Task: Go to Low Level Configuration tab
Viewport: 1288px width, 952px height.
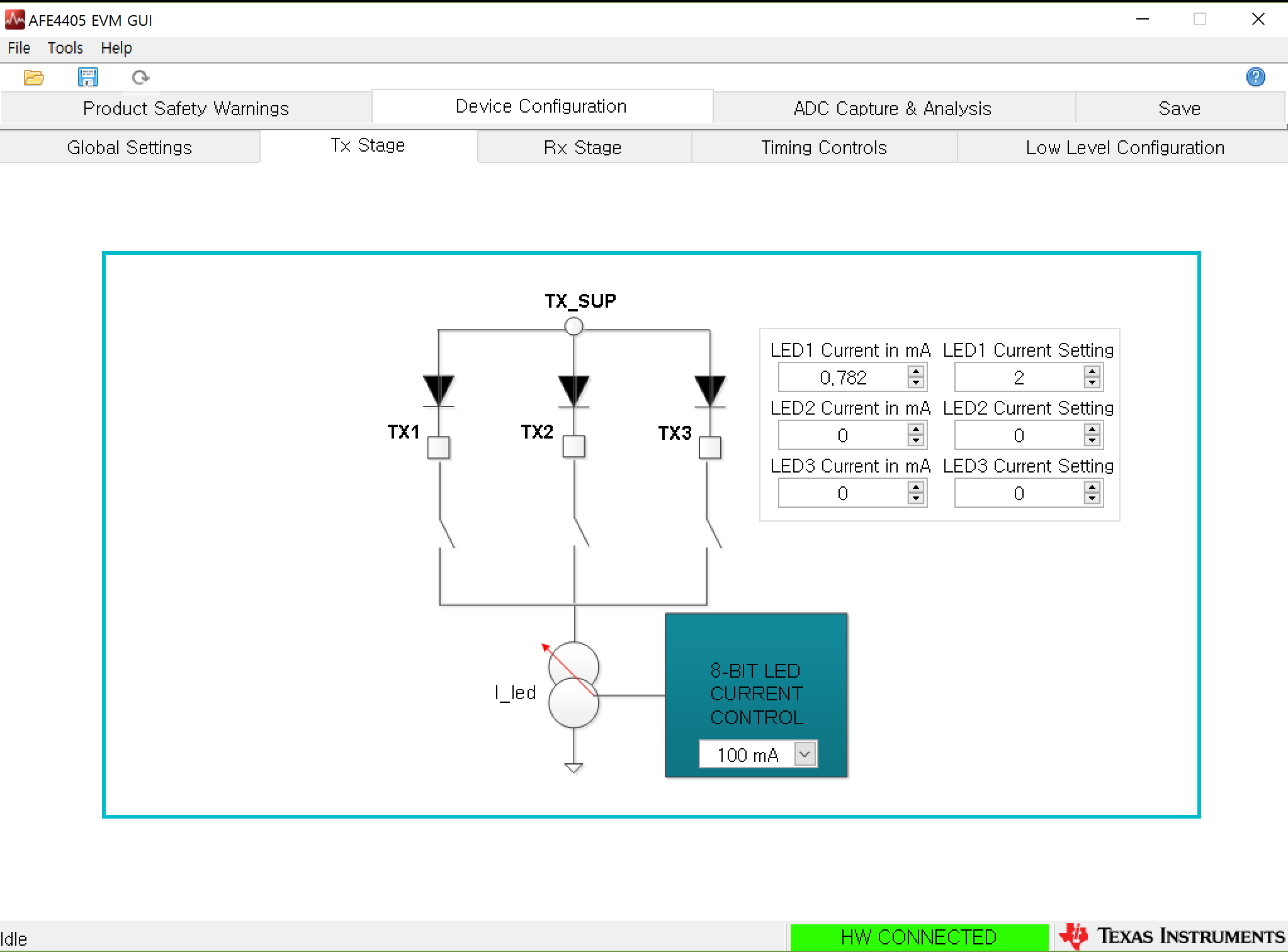Action: click(x=1124, y=147)
